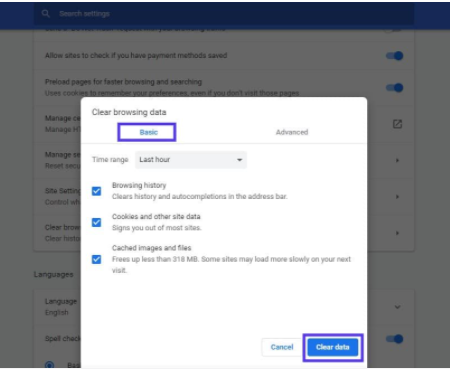The height and width of the screenshot is (369, 450).
Task: Toggle the Spell check switch
Action: 394,339
